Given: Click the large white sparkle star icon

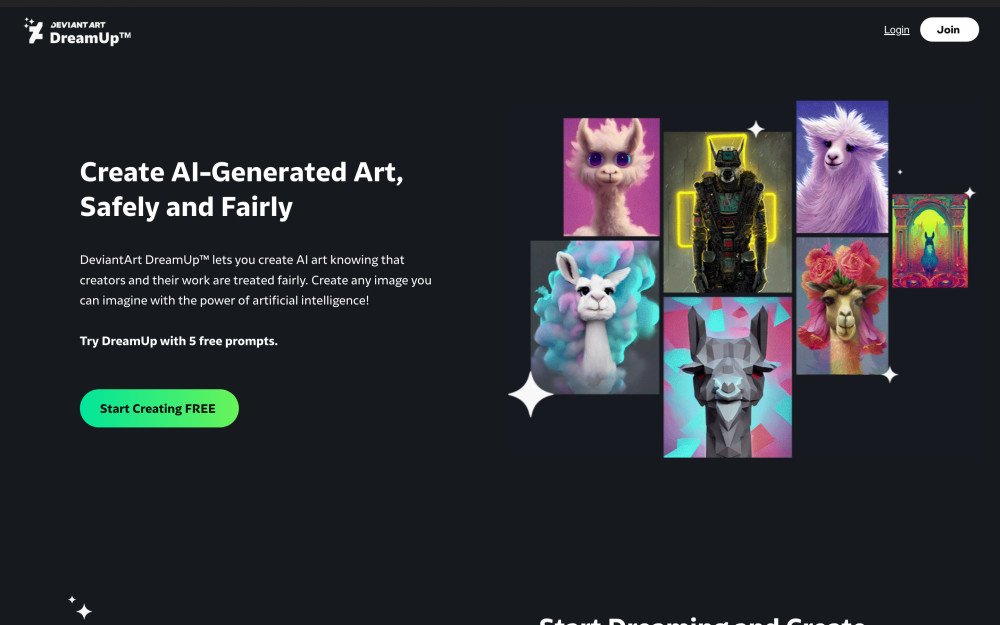Looking at the screenshot, I should 530,395.
